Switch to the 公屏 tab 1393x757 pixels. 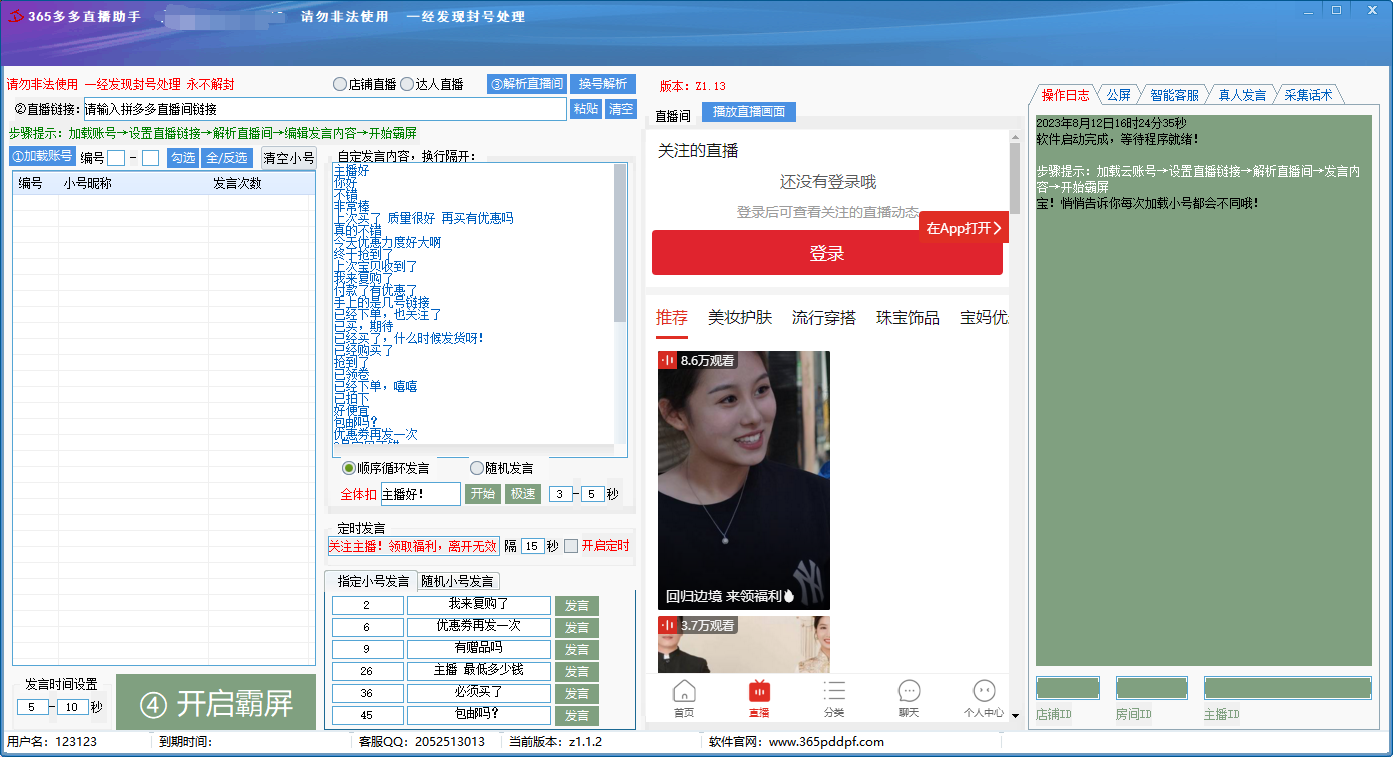[1118, 95]
